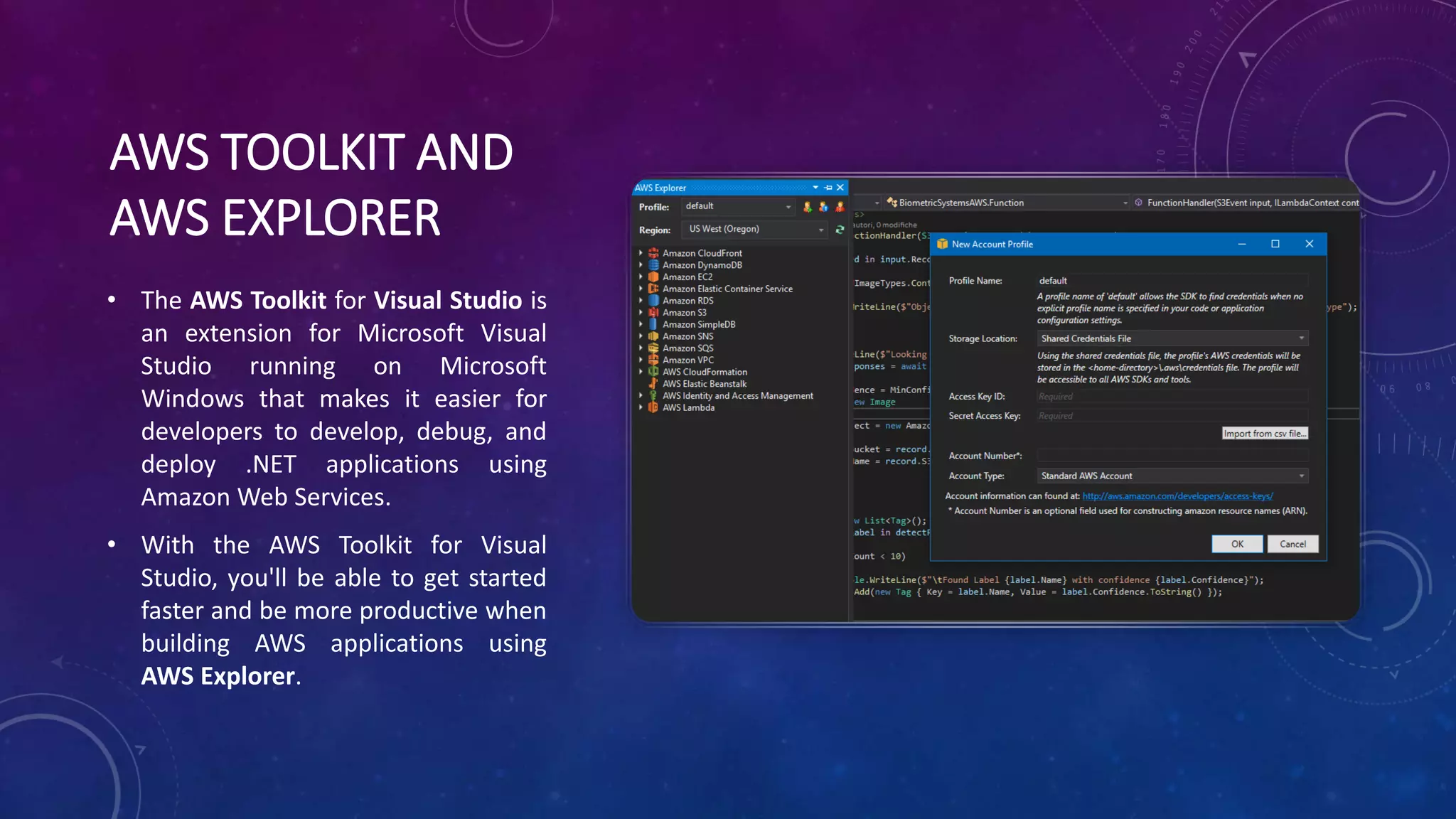Click the delete profile icon
The height and width of the screenshot is (819, 1456).
pos(840,207)
